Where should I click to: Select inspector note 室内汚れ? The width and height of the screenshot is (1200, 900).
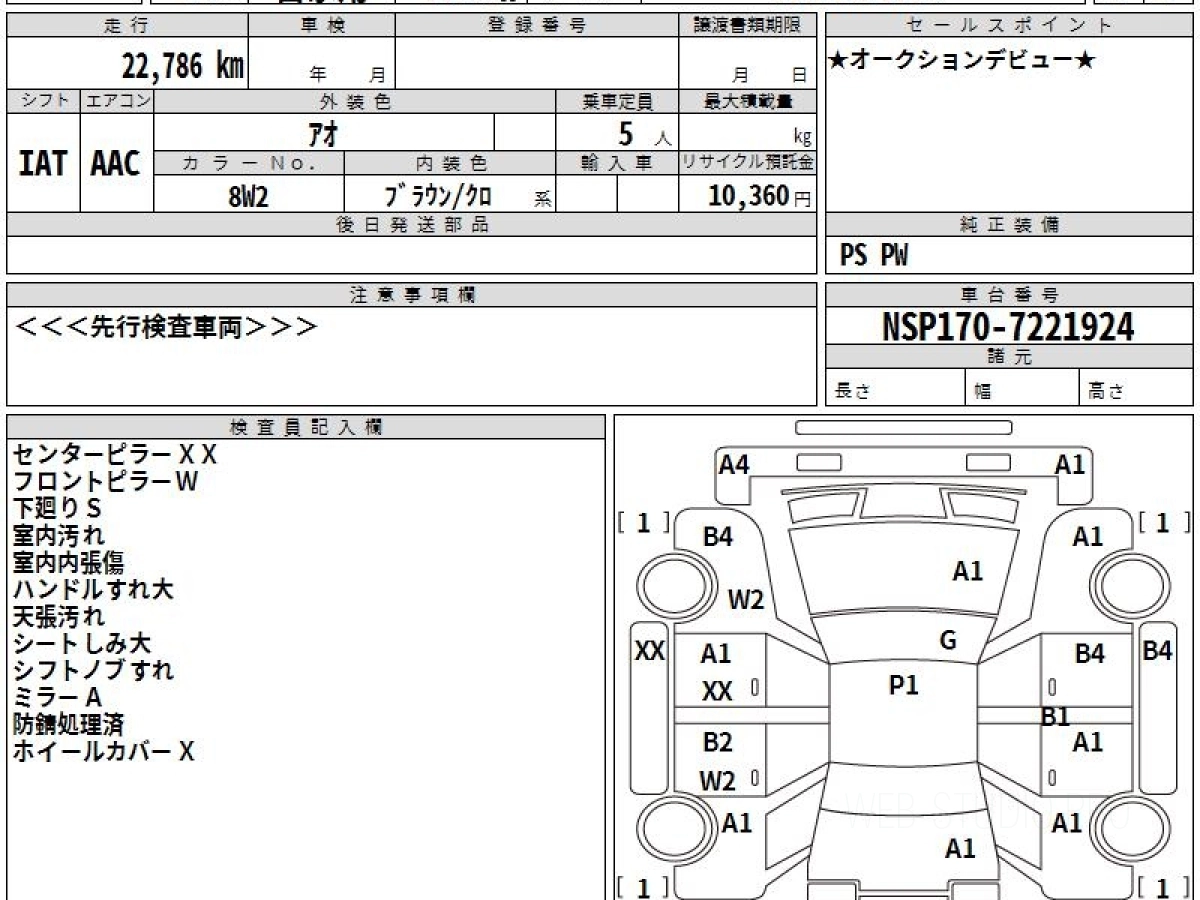coord(58,536)
